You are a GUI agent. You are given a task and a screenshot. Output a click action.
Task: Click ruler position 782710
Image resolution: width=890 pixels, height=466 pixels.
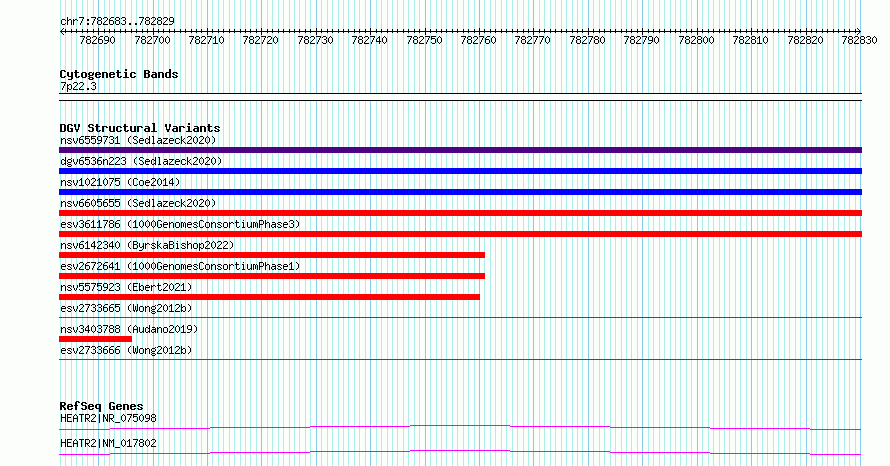point(206,40)
